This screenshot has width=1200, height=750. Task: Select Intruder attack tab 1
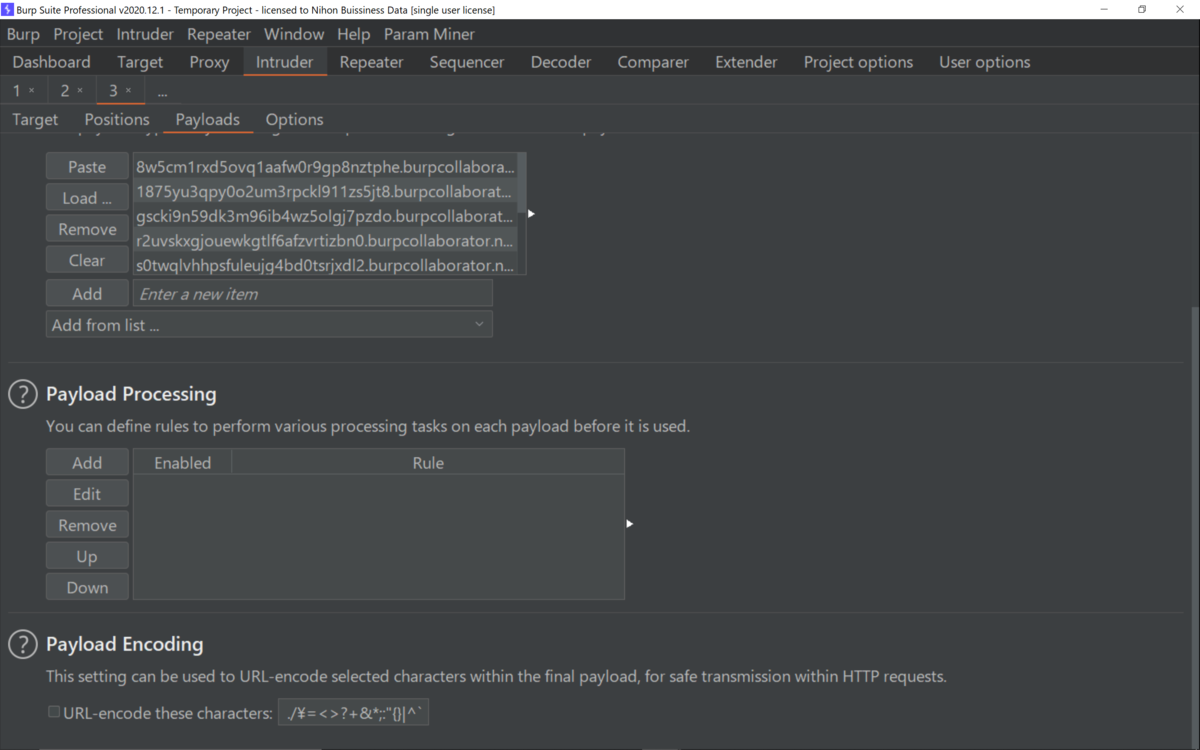16,91
